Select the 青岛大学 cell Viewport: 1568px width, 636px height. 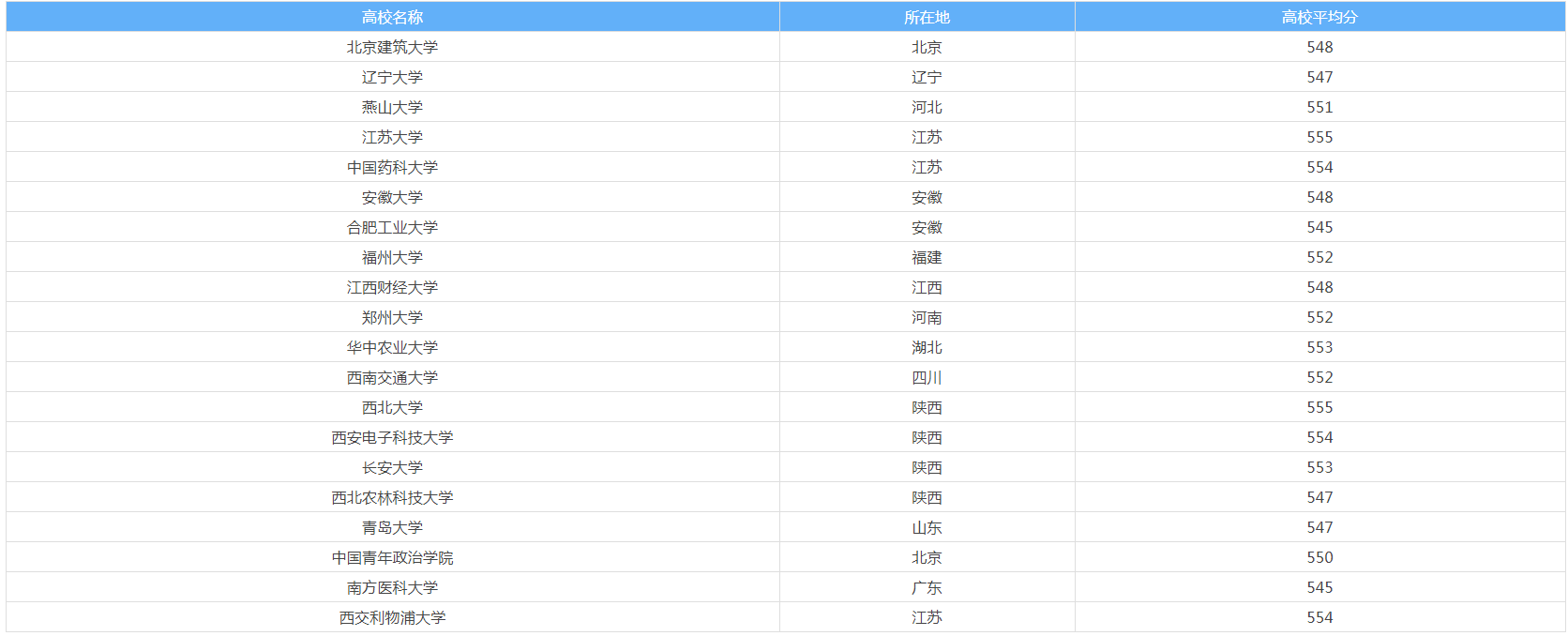click(x=392, y=527)
